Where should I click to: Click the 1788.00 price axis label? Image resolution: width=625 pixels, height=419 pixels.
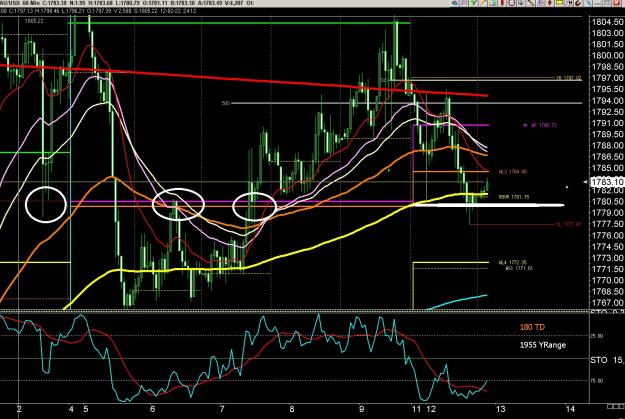pyautogui.click(x=607, y=146)
